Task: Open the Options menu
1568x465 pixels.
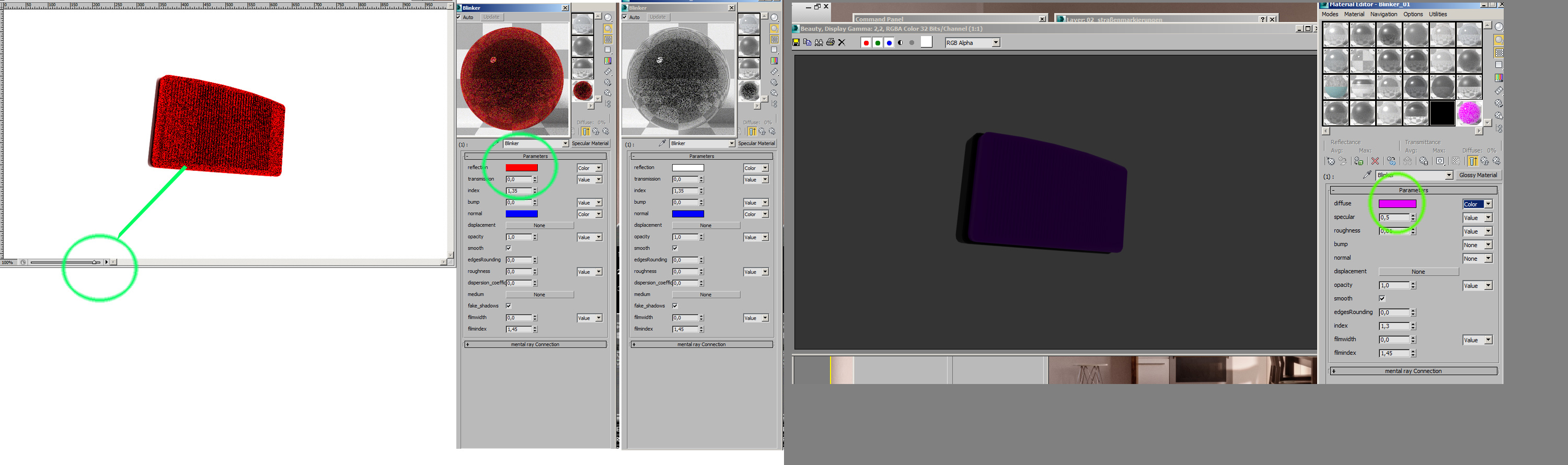Action: (1413, 14)
